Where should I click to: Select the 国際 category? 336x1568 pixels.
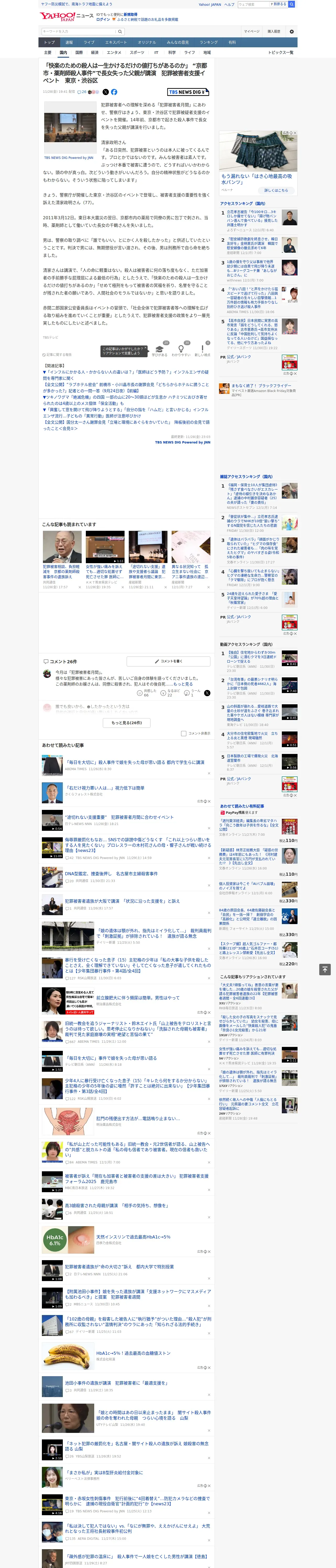click(79, 52)
